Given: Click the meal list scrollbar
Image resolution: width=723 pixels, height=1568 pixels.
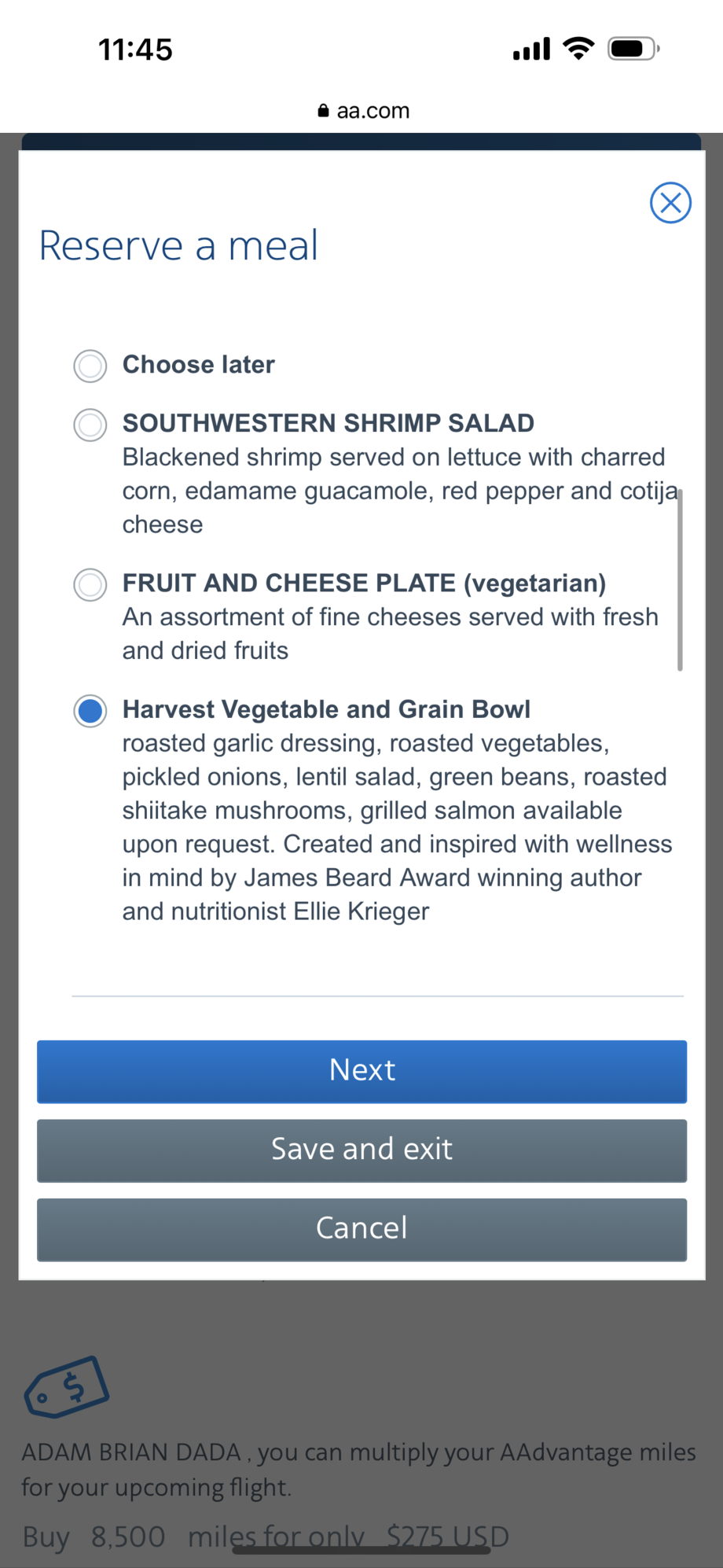Looking at the screenshot, I should (680, 580).
